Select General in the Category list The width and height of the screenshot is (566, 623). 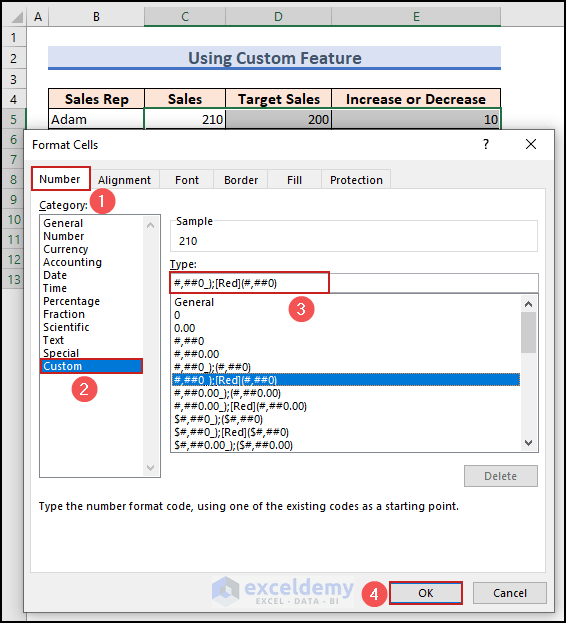tap(91, 223)
